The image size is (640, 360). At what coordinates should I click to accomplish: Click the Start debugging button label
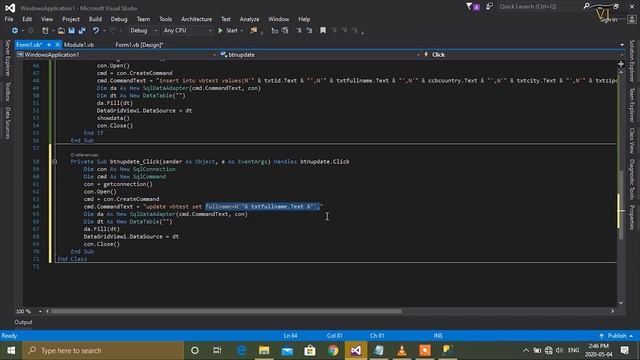coord(231,31)
